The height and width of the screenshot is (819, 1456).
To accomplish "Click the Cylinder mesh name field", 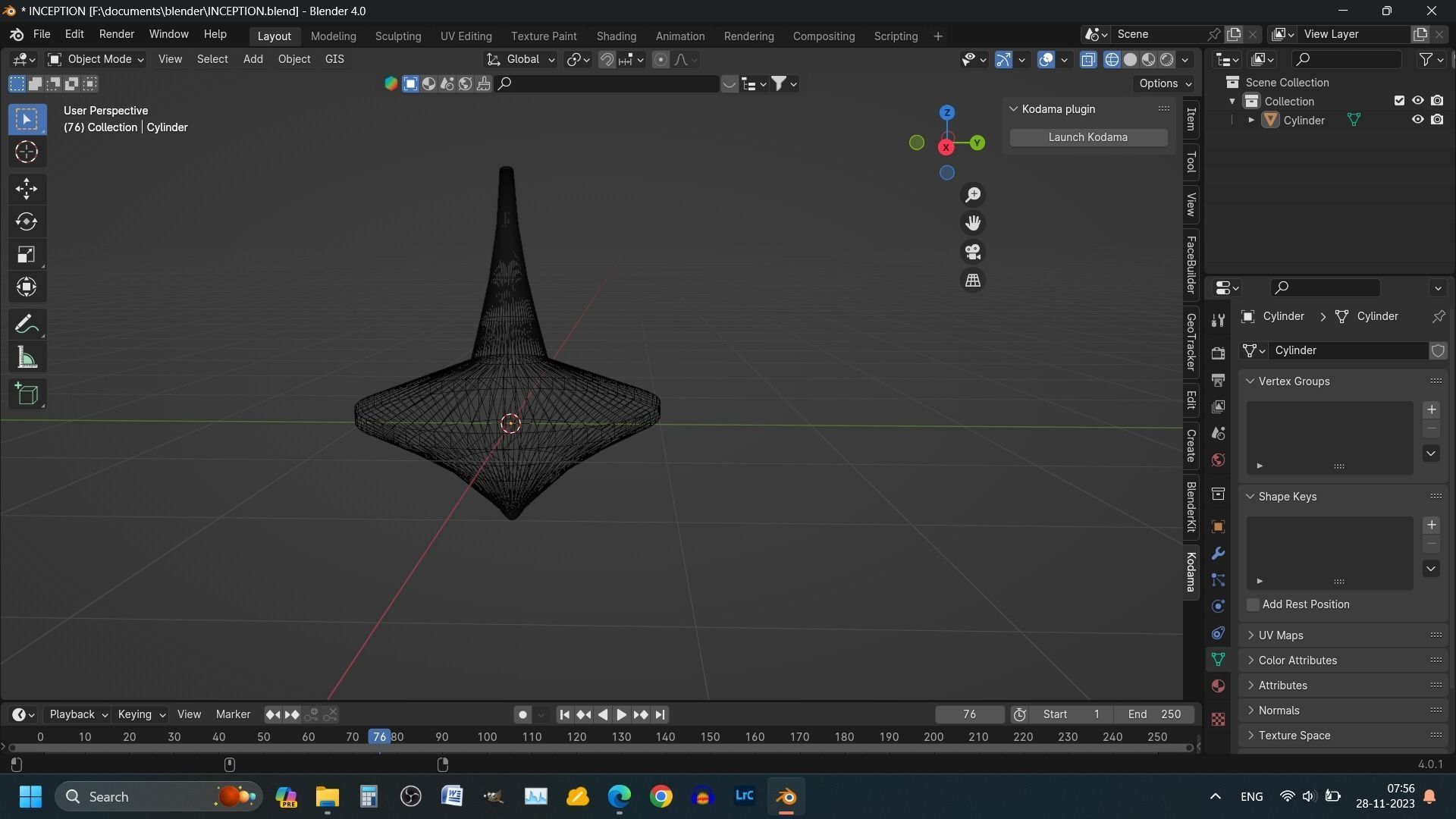I will pyautogui.click(x=1348, y=350).
